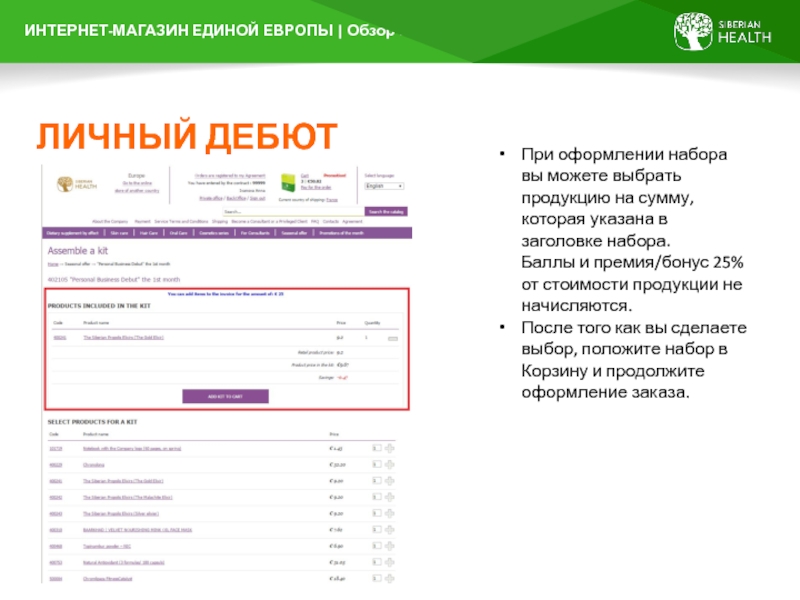Image resolution: width=800 pixels, height=600 pixels.
Task: Open the For Consultants menu
Action: [255, 233]
